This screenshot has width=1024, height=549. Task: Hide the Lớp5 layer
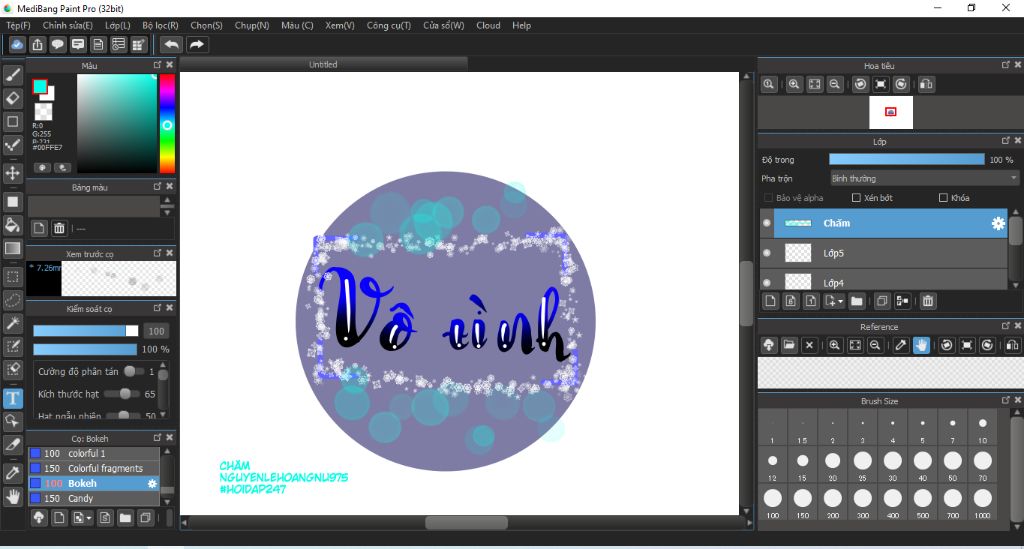coord(767,253)
